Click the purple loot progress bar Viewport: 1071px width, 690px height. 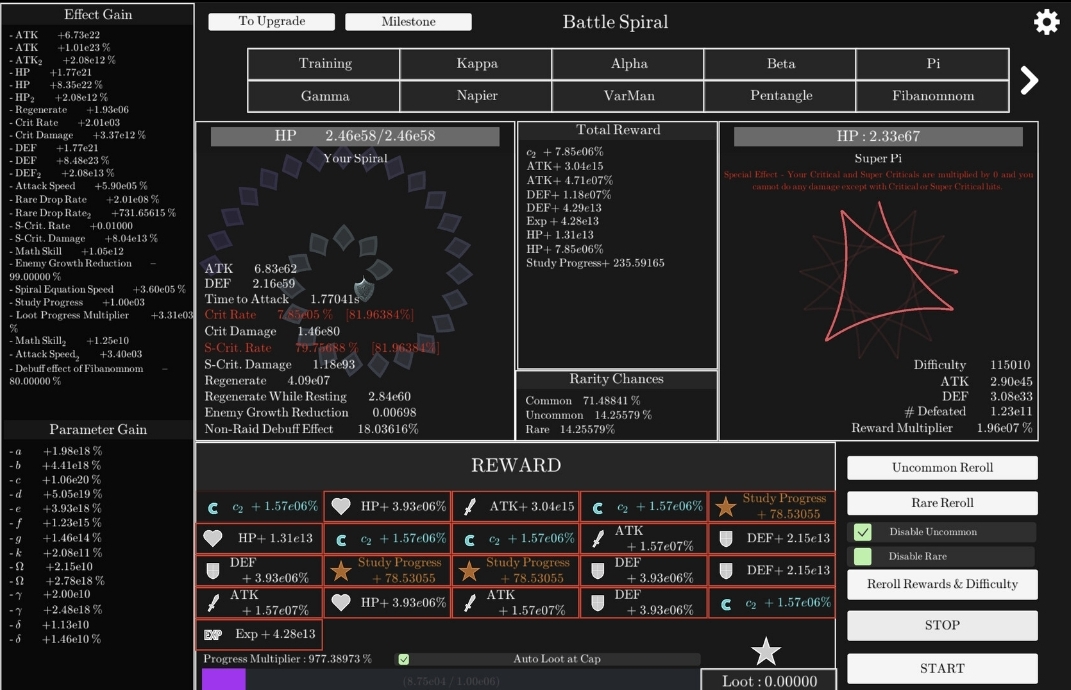(x=223, y=680)
